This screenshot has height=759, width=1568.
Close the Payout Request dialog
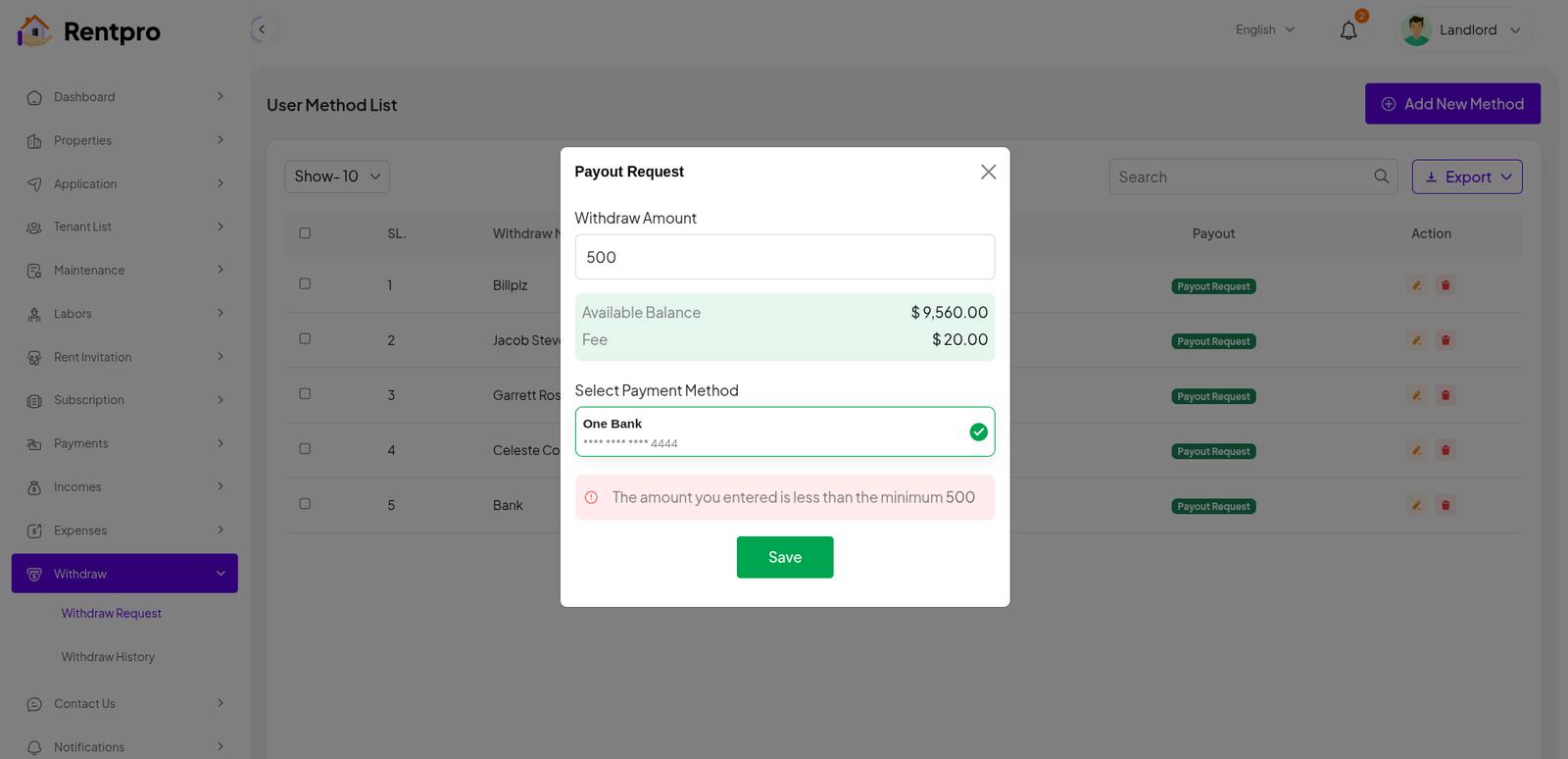click(x=988, y=172)
